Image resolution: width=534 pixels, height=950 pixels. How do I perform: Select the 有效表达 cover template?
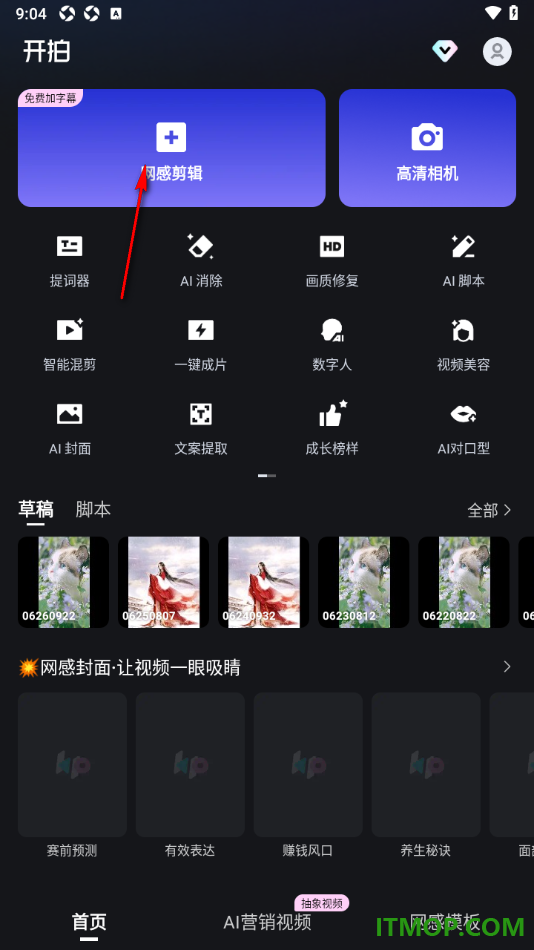coord(190,776)
